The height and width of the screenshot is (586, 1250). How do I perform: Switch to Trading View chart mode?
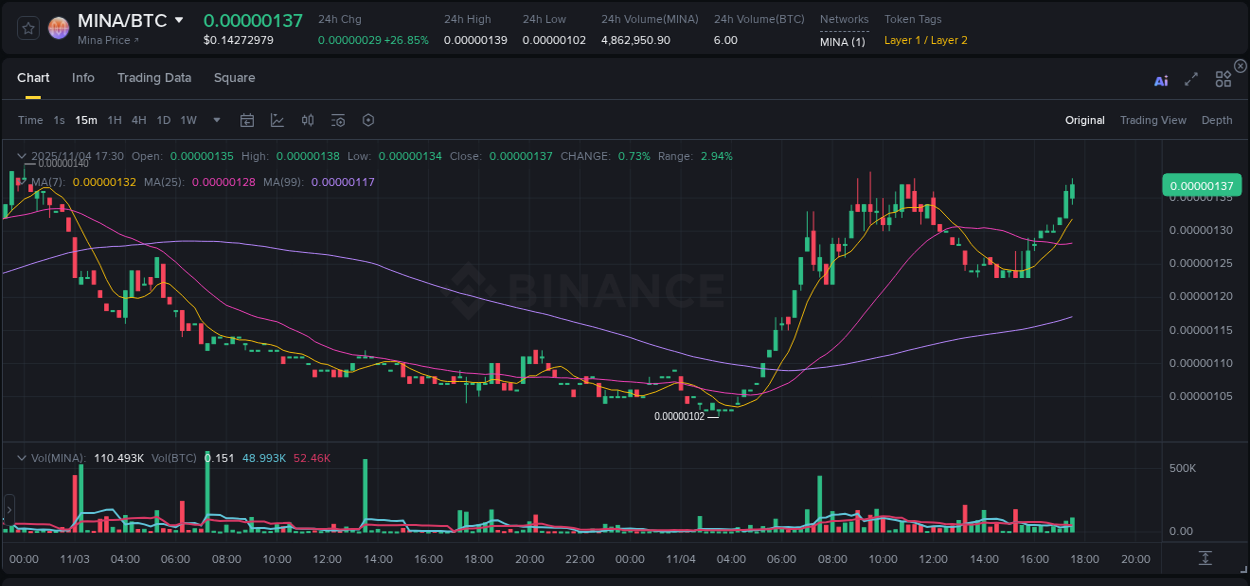tap(1153, 119)
